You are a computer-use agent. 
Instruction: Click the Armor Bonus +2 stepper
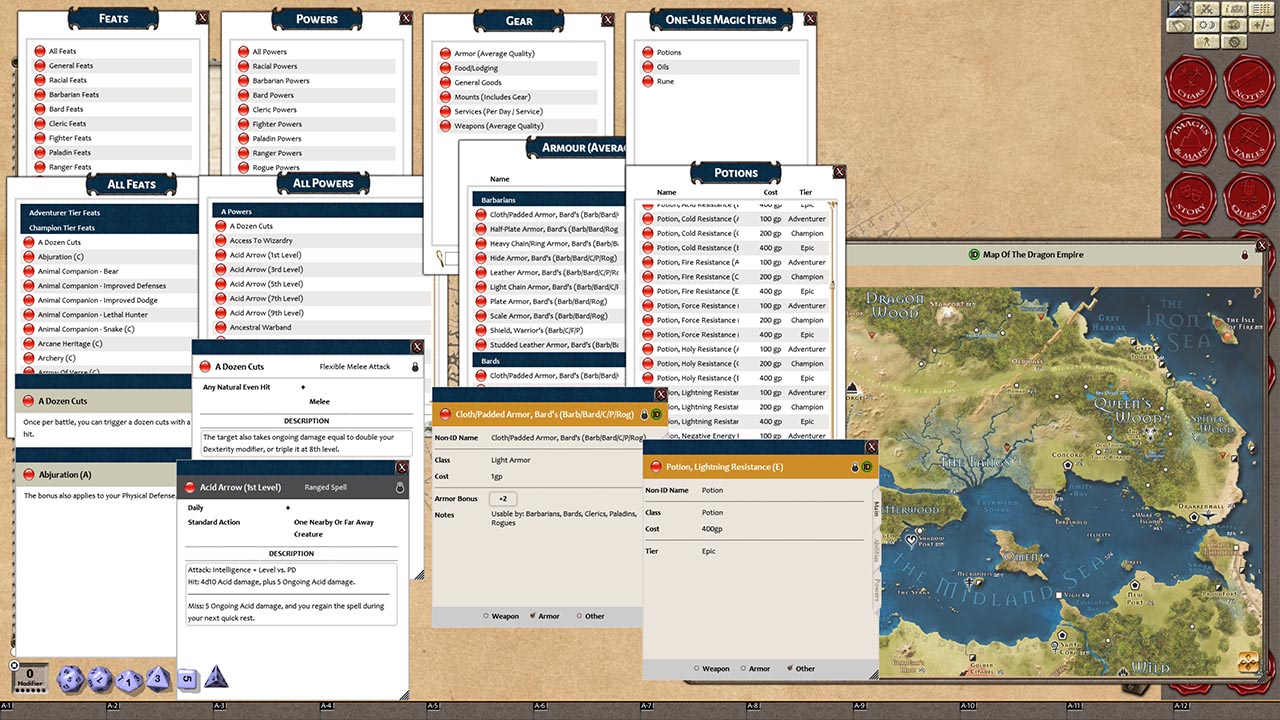pyautogui.click(x=501, y=498)
